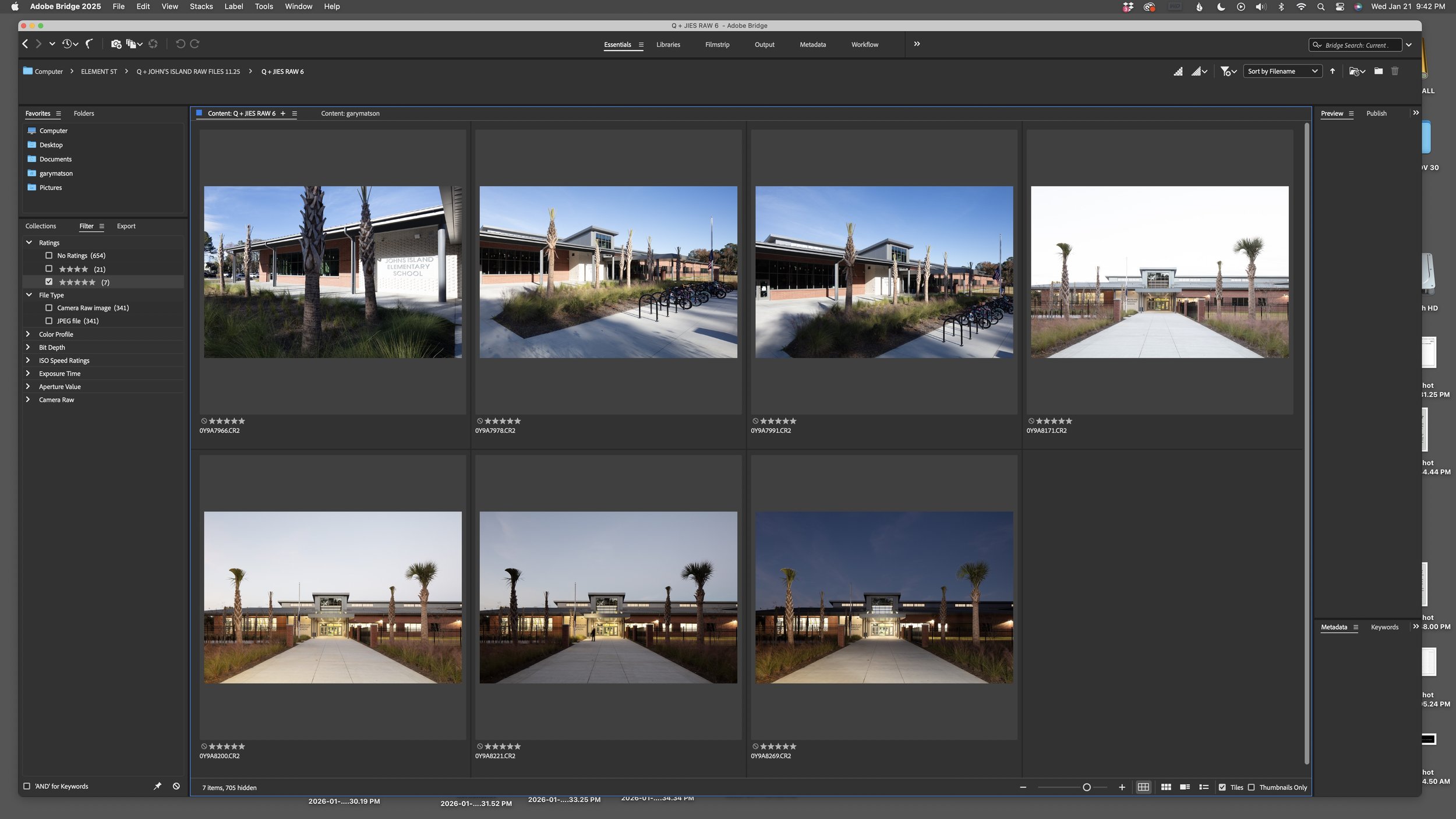The width and height of the screenshot is (1456, 819).
Task: Go to ELEMENT 5T in breadcrumb path
Action: tap(99, 72)
